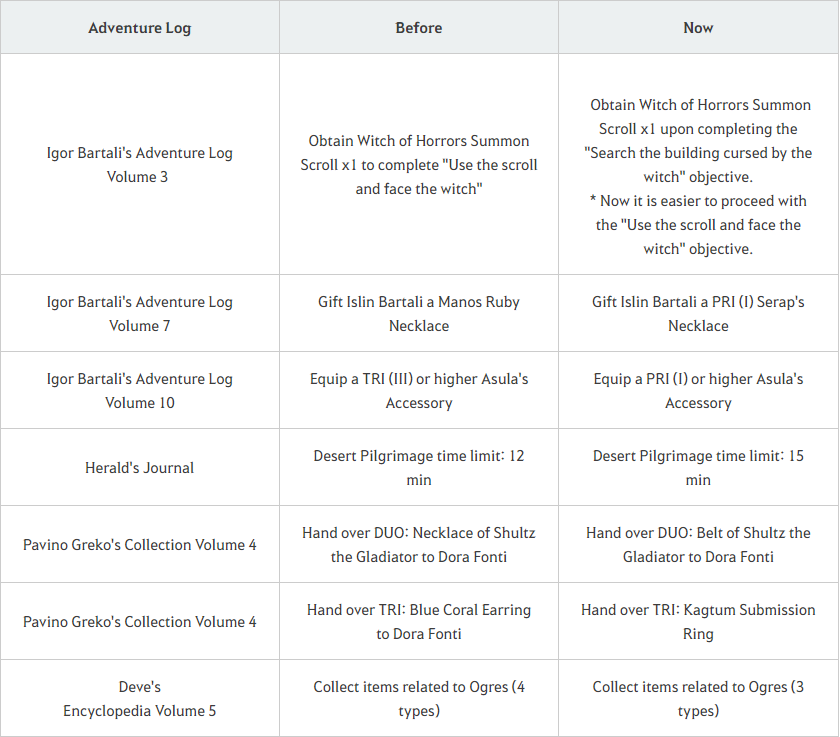Select the Herald's Journal cell
Viewport: 840px width, 737px height.
pyautogui.click(x=139, y=468)
